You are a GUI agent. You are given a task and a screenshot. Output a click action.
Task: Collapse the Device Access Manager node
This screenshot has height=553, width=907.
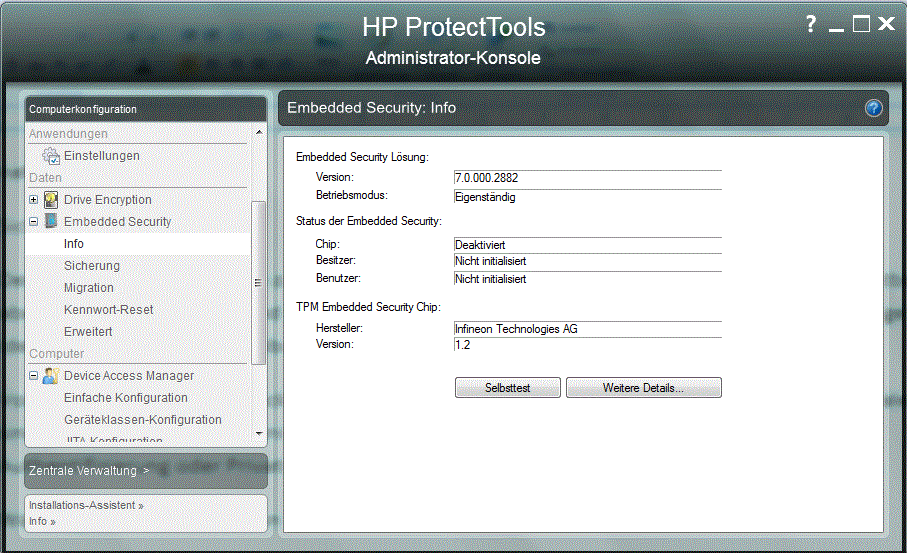tap(34, 375)
